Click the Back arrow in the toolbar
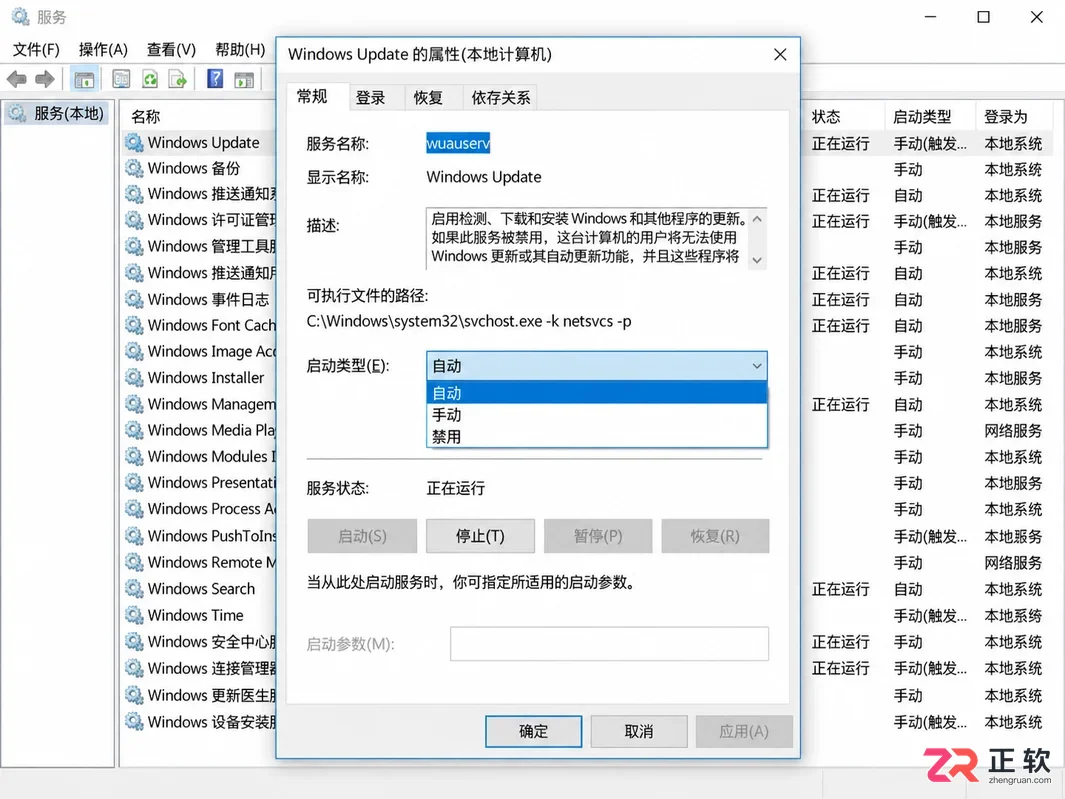This screenshot has height=799, width=1065. click(x=16, y=79)
